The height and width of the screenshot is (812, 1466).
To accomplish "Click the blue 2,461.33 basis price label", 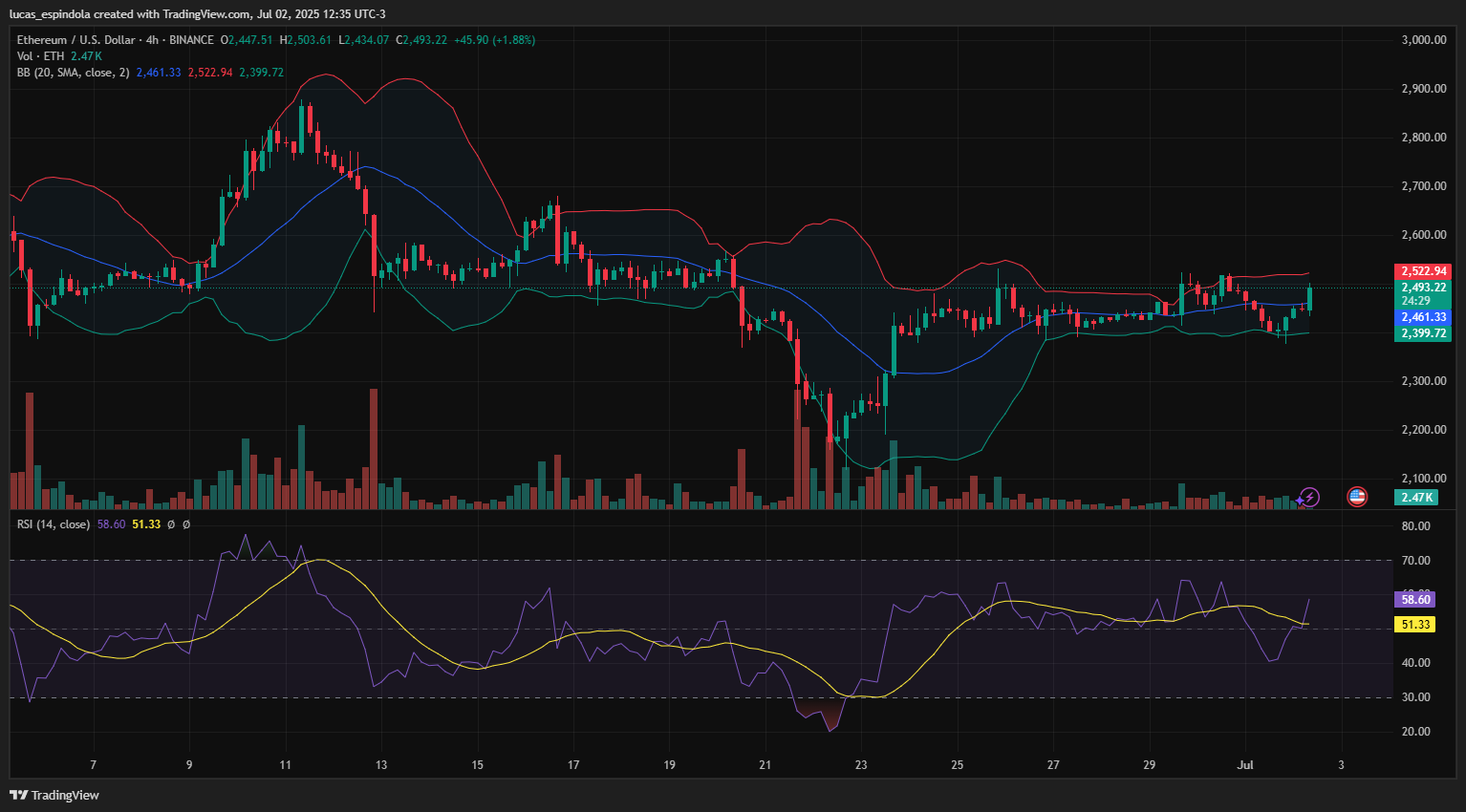I will click(x=1423, y=317).
